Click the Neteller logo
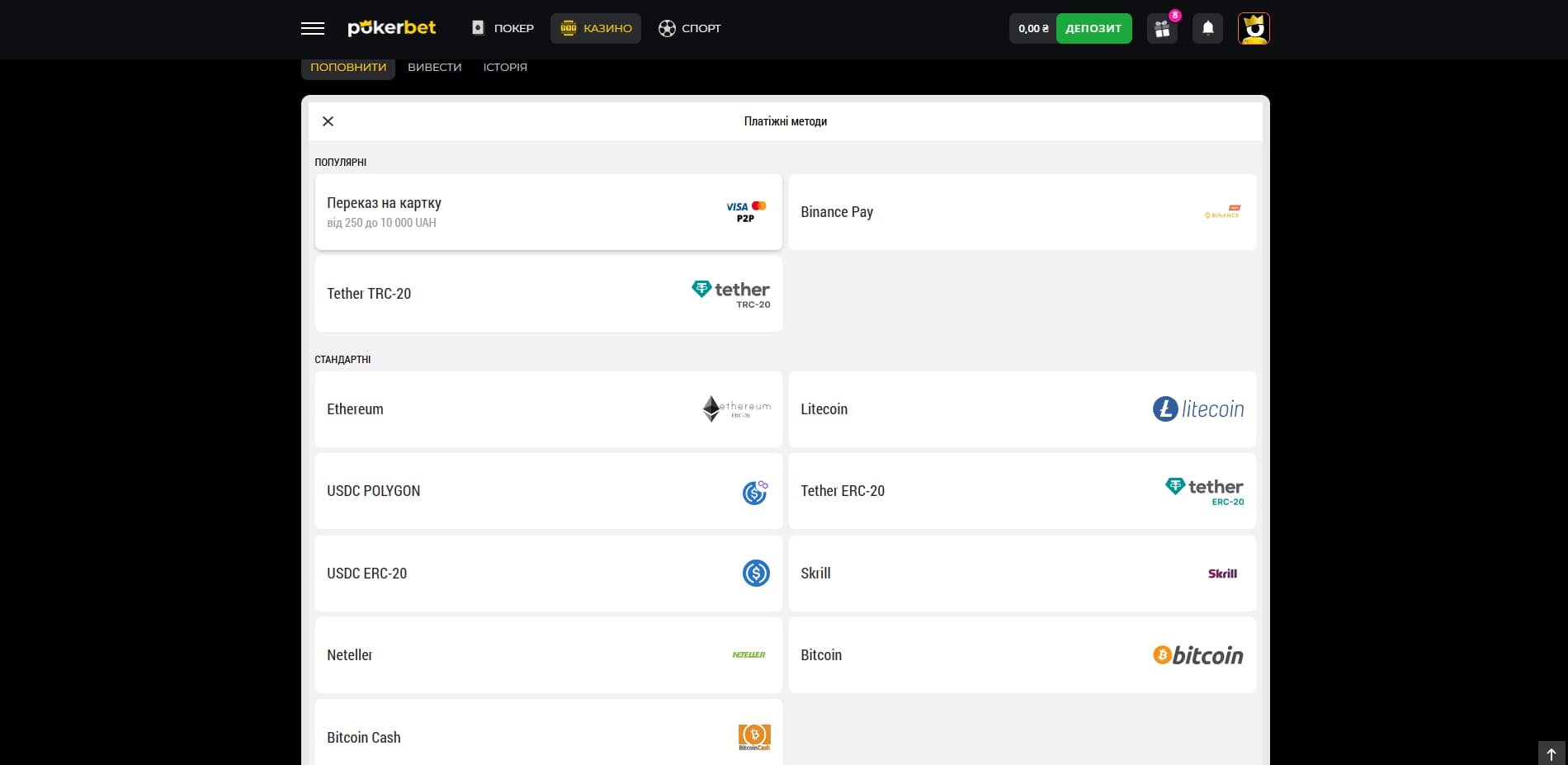The width and height of the screenshot is (1568, 765). pos(749,655)
